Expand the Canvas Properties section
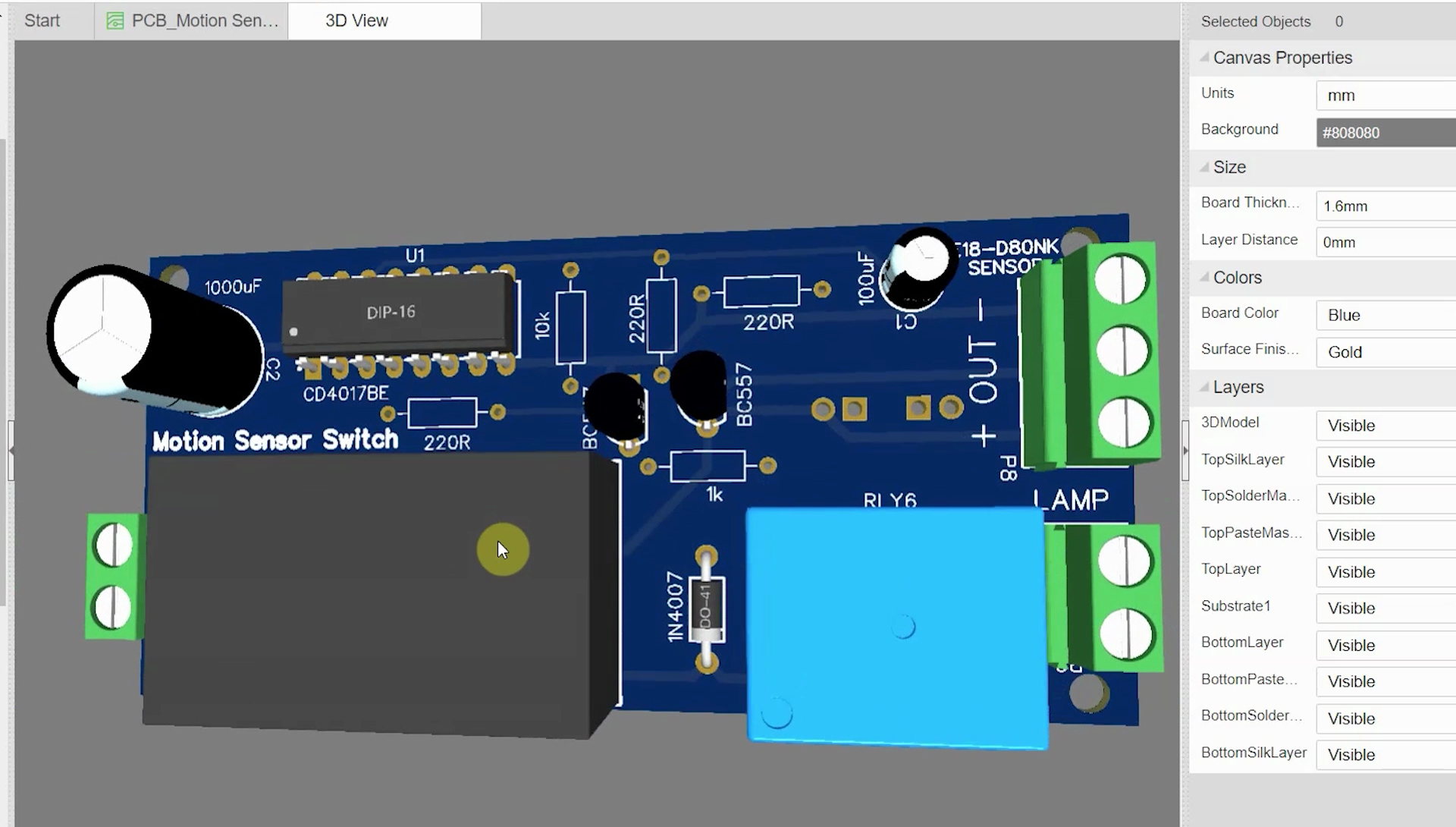This screenshot has width=1456, height=827. (x=1205, y=57)
